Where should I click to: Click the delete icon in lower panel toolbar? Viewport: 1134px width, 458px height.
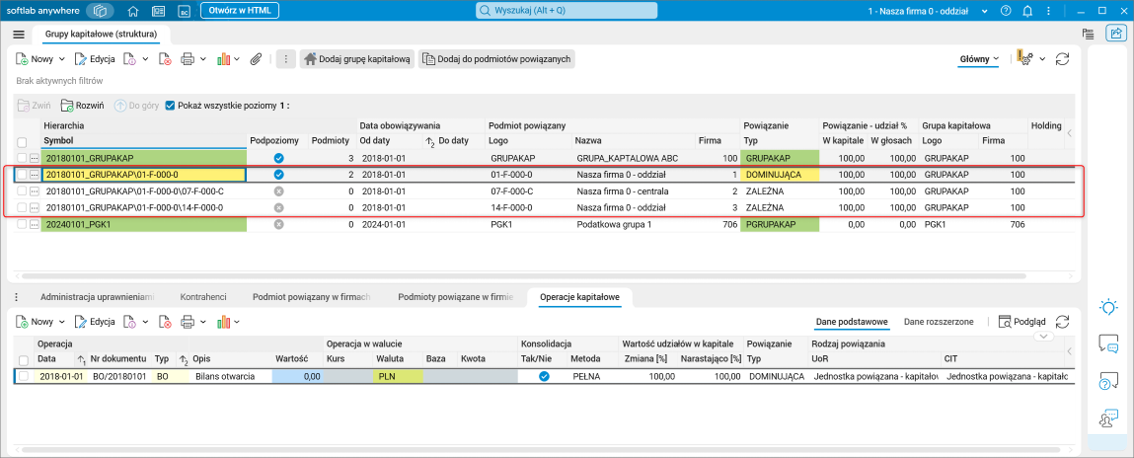[x=164, y=321]
